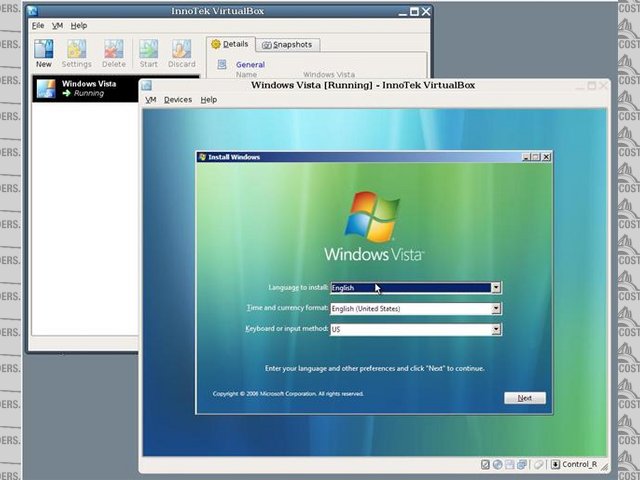Click the General section icon in Details
The height and width of the screenshot is (480, 640).
tap(222, 64)
